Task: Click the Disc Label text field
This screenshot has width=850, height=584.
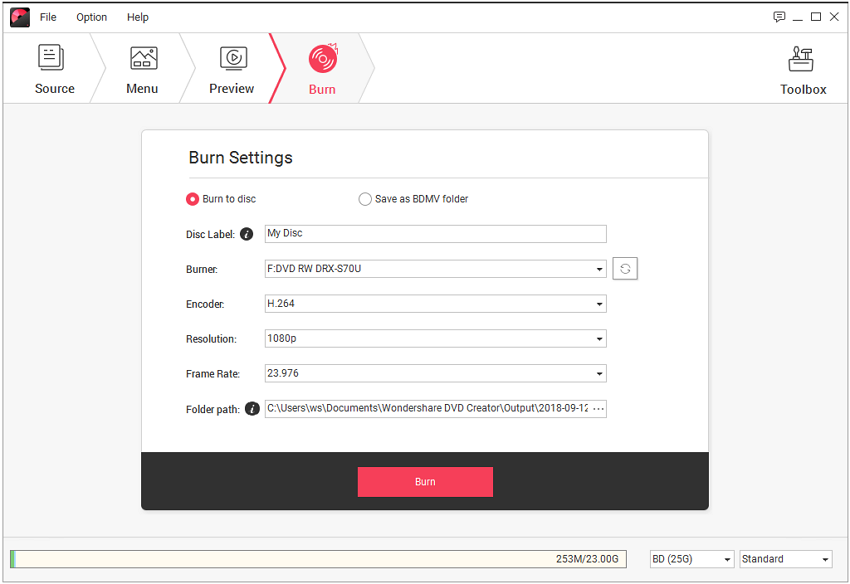Action: pyautogui.click(x=435, y=234)
